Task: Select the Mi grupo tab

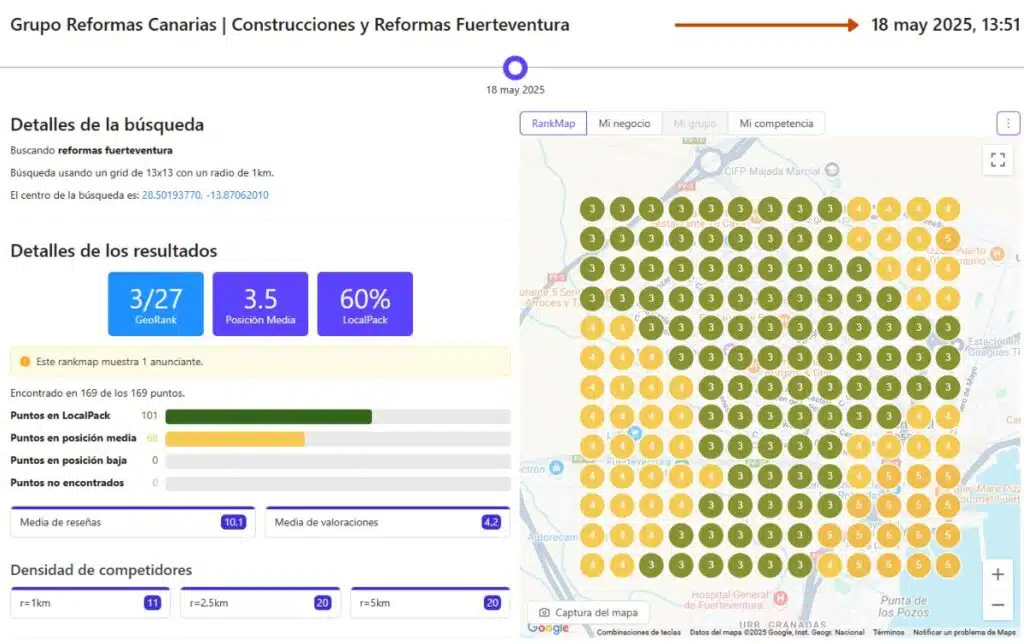Action: point(695,123)
